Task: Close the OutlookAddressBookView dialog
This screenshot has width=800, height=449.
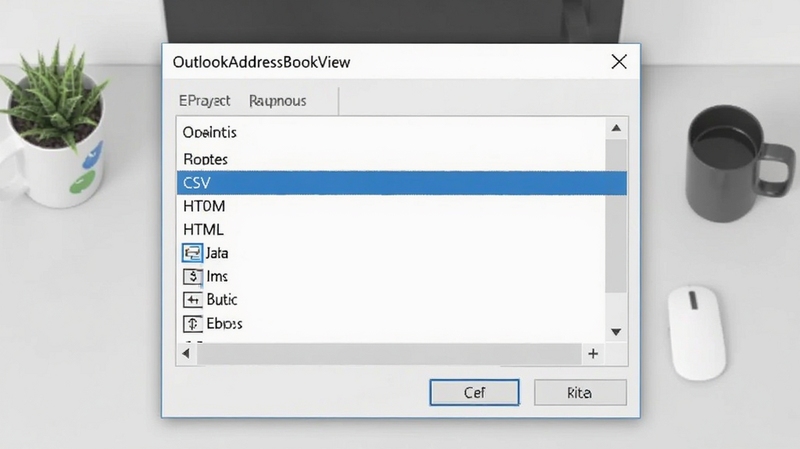Action: 619,62
